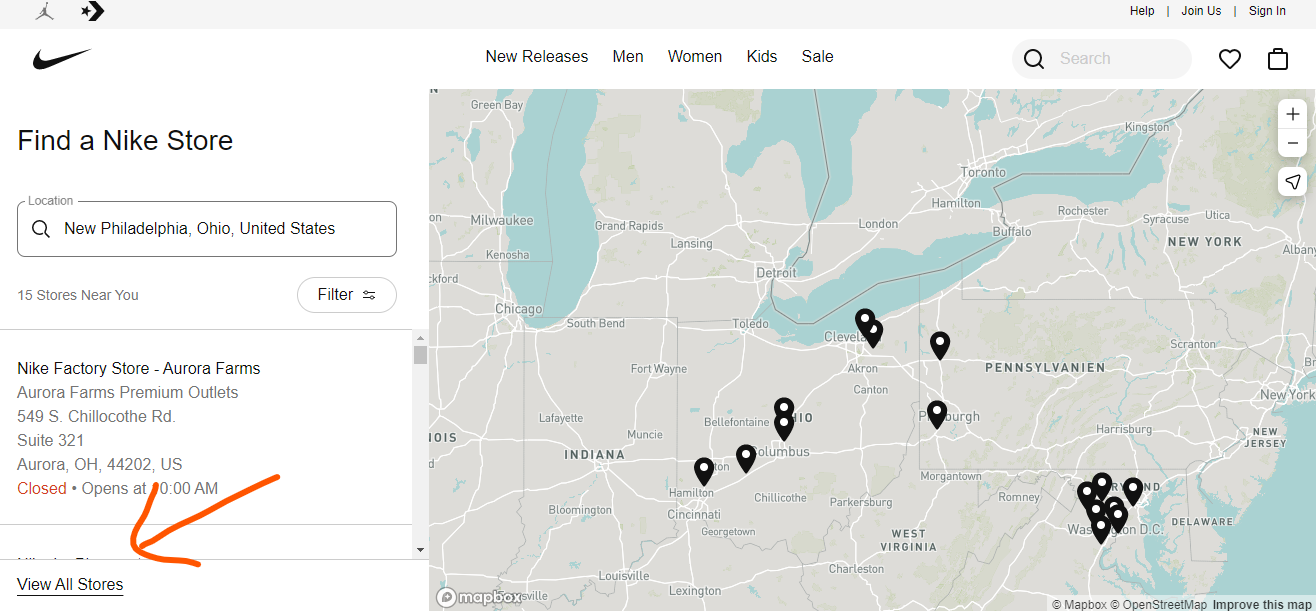Go to Nike home via swoosh logo
The image size is (1316, 611).
click(x=62, y=60)
